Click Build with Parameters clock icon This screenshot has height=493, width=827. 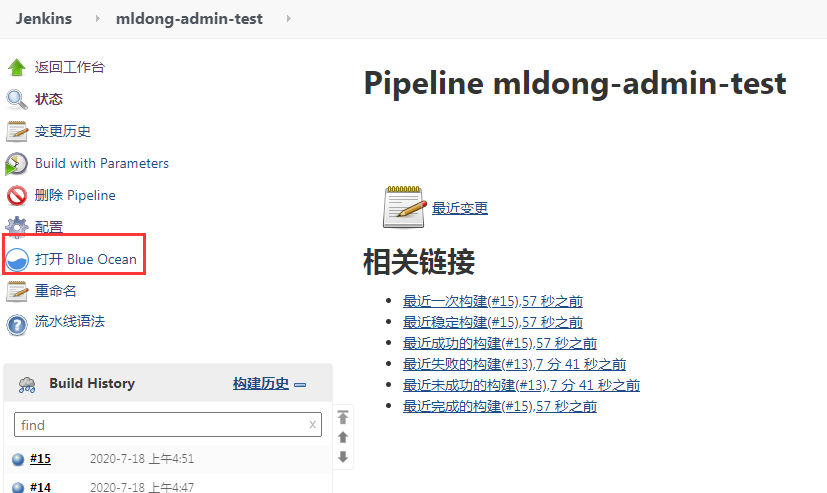(x=17, y=163)
